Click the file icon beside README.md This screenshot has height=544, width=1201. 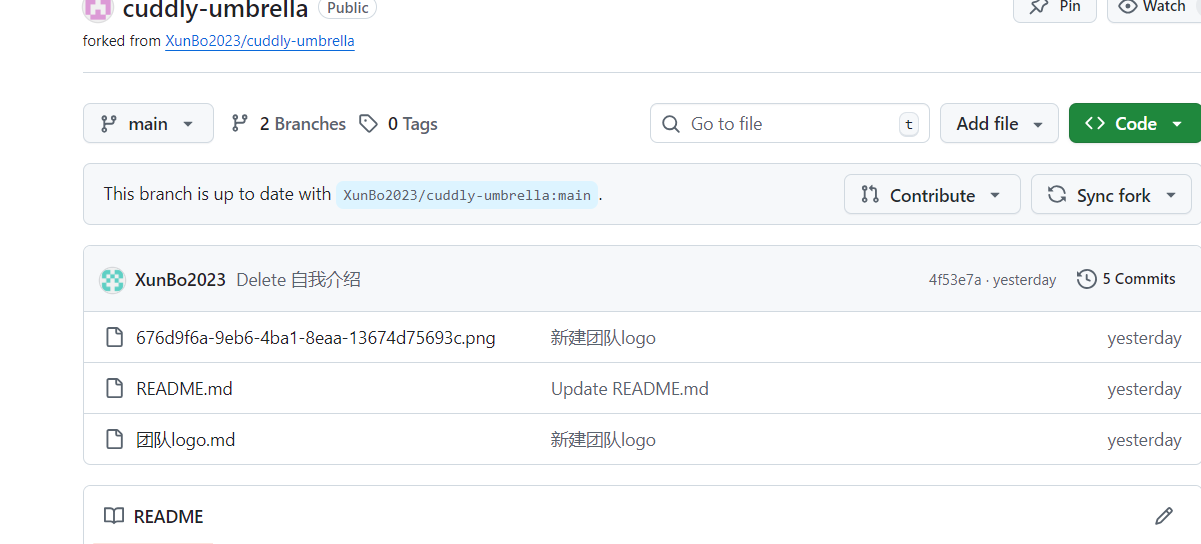pyautogui.click(x=115, y=389)
